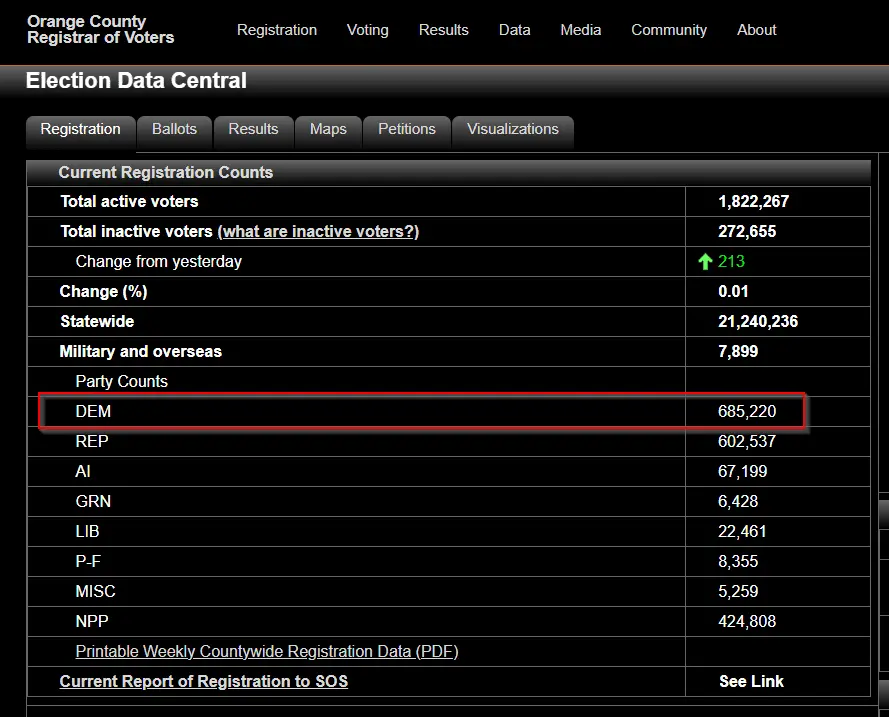Screen dimensions: 889x717
Task: Click the See Link cell
Action: 751,682
